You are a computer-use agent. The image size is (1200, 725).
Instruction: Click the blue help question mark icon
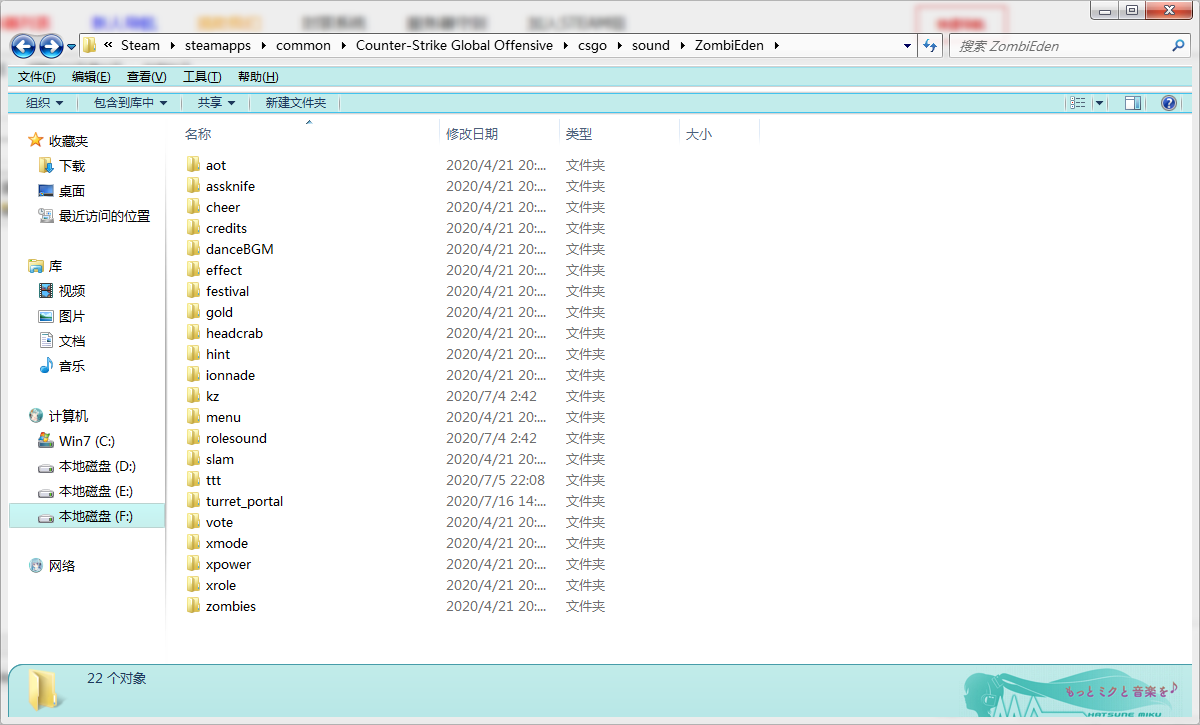(x=1167, y=102)
